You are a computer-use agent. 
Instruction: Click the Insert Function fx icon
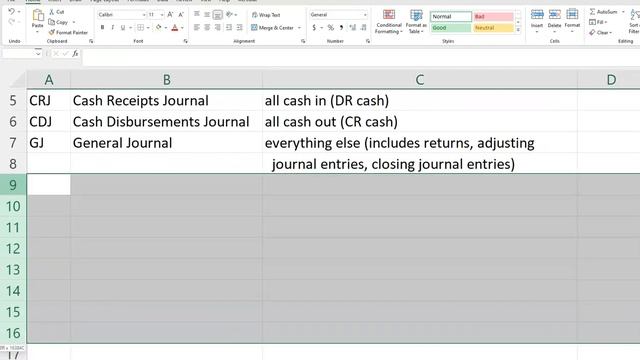(76, 53)
